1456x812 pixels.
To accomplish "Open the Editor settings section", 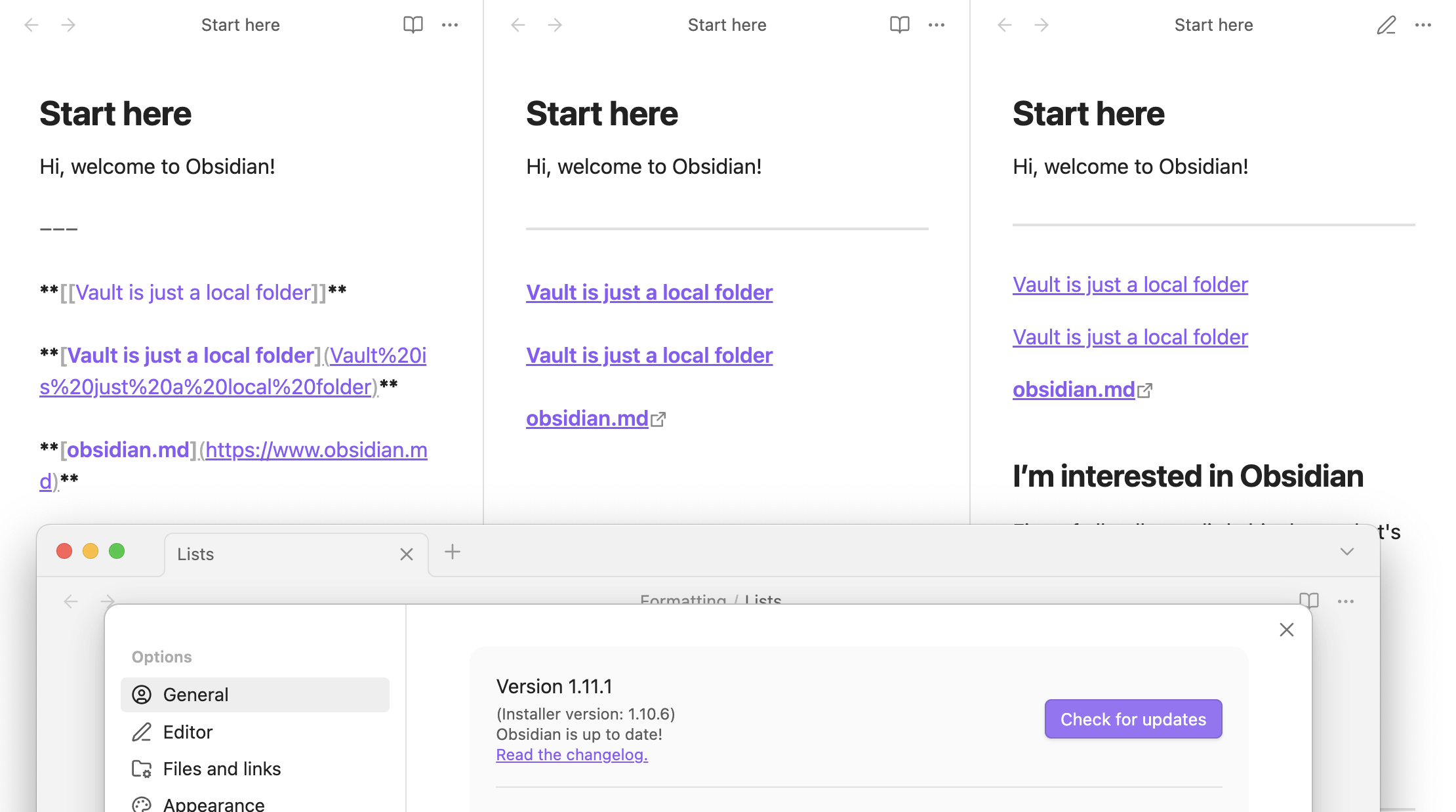I will pyautogui.click(x=188, y=732).
